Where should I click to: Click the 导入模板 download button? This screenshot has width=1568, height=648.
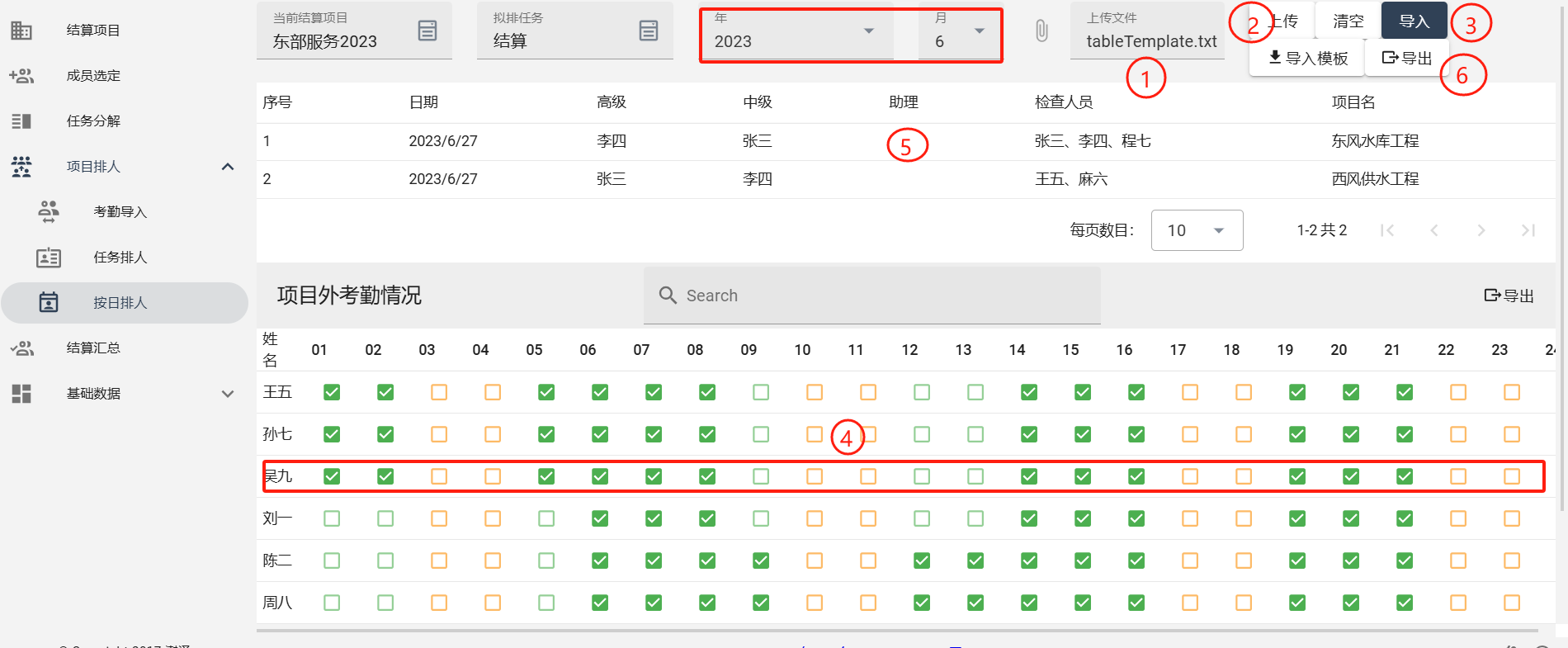pyautogui.click(x=1308, y=58)
